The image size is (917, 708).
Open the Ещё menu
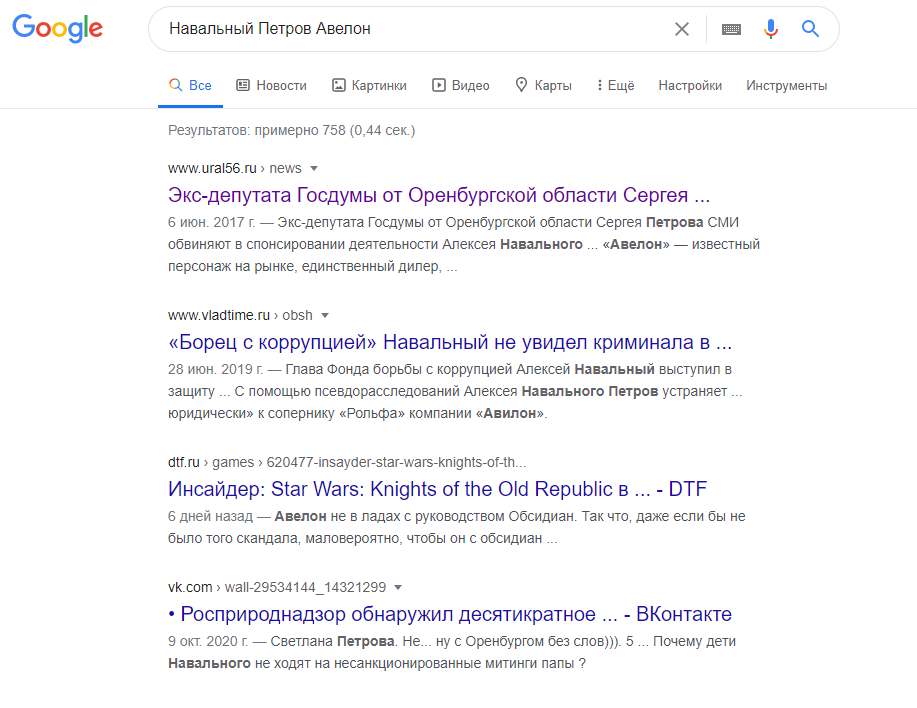pyautogui.click(x=614, y=85)
